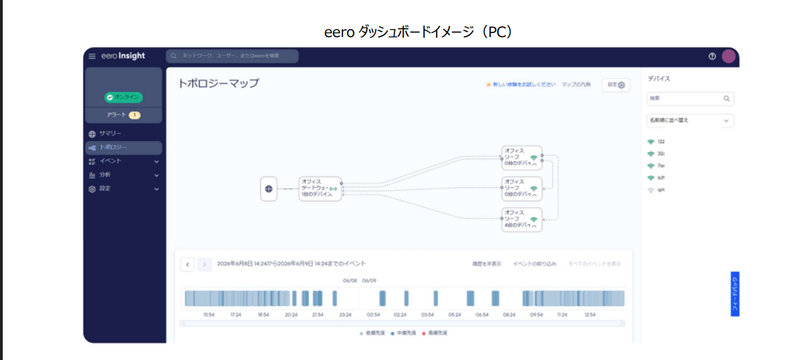Click the sparkle icon by 新しい体験をお試しください
Viewport: 800px width, 360px height.
(488, 85)
